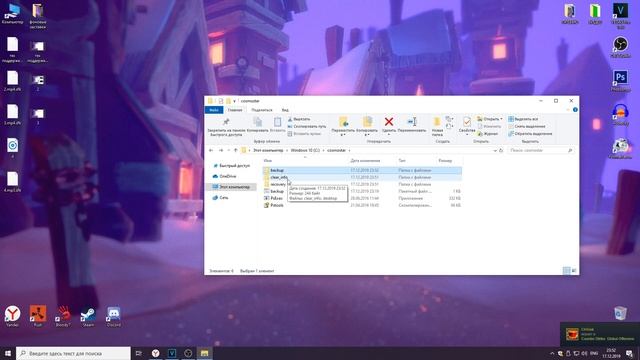Viewport: 640px width, 360px height.
Task: Sort by Size column header
Action: 445,161
